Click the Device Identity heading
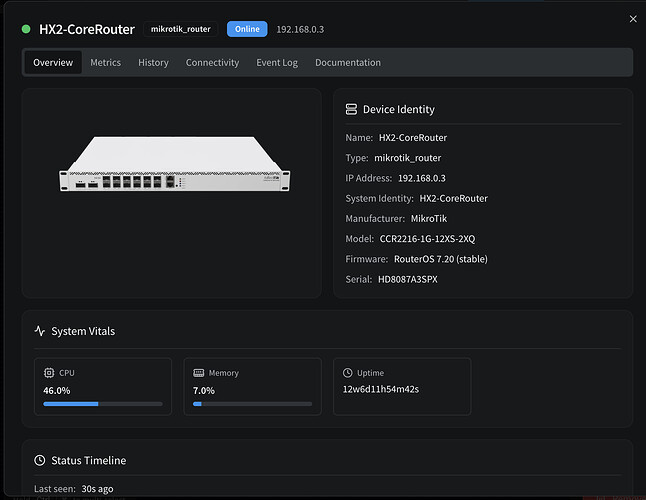Screen dimensions: 646x500 (399, 109)
